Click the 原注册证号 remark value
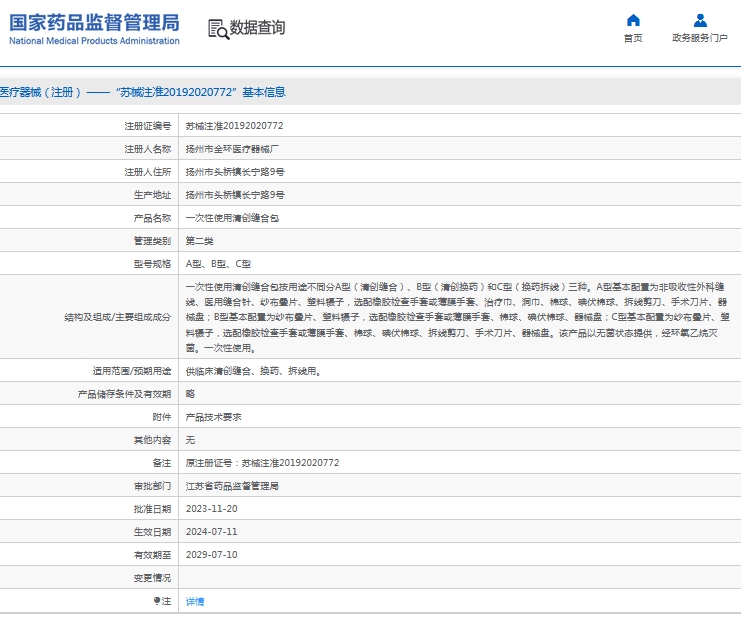Image resolution: width=741 pixels, height=620 pixels. tap(262, 463)
